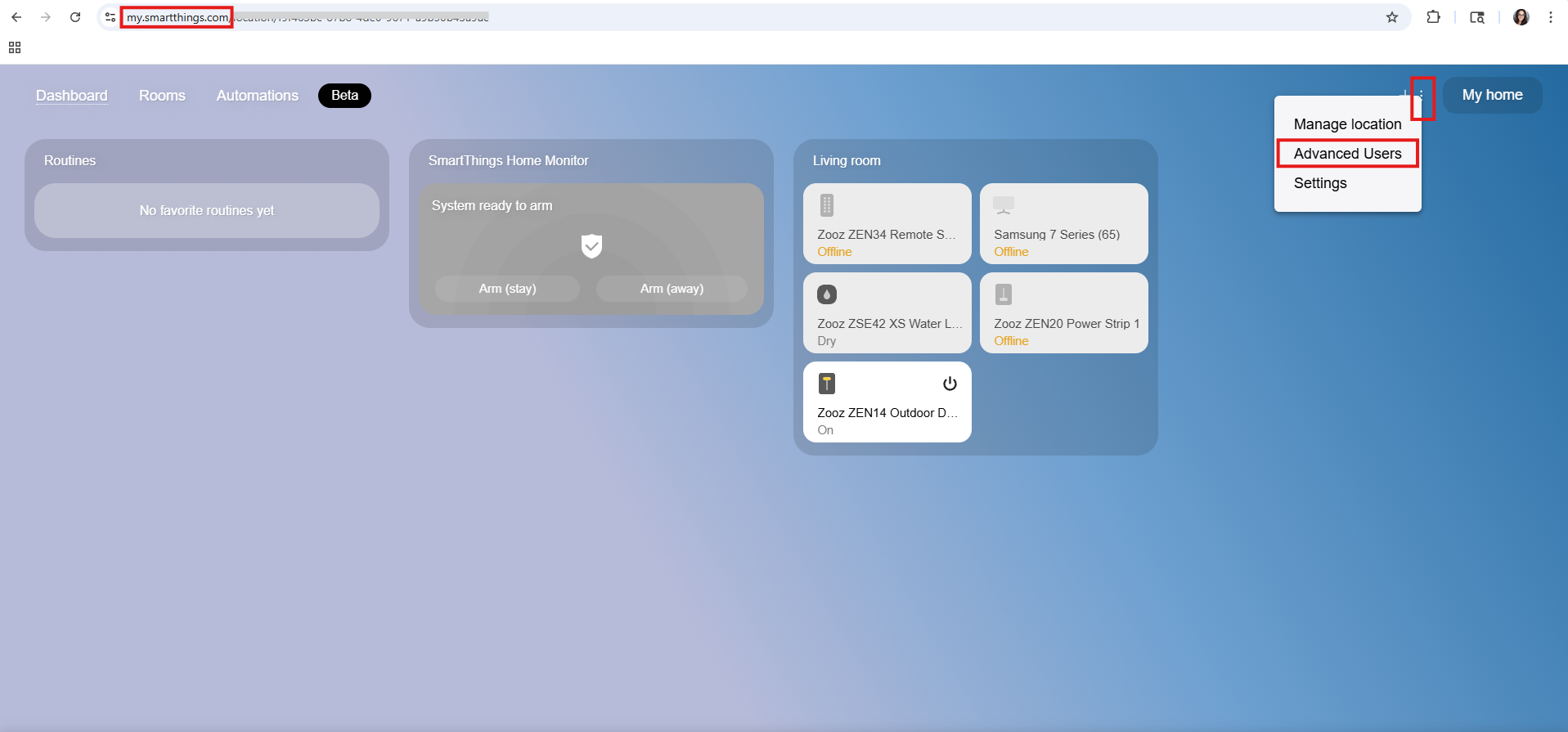Click the Routines section title

pos(70,160)
